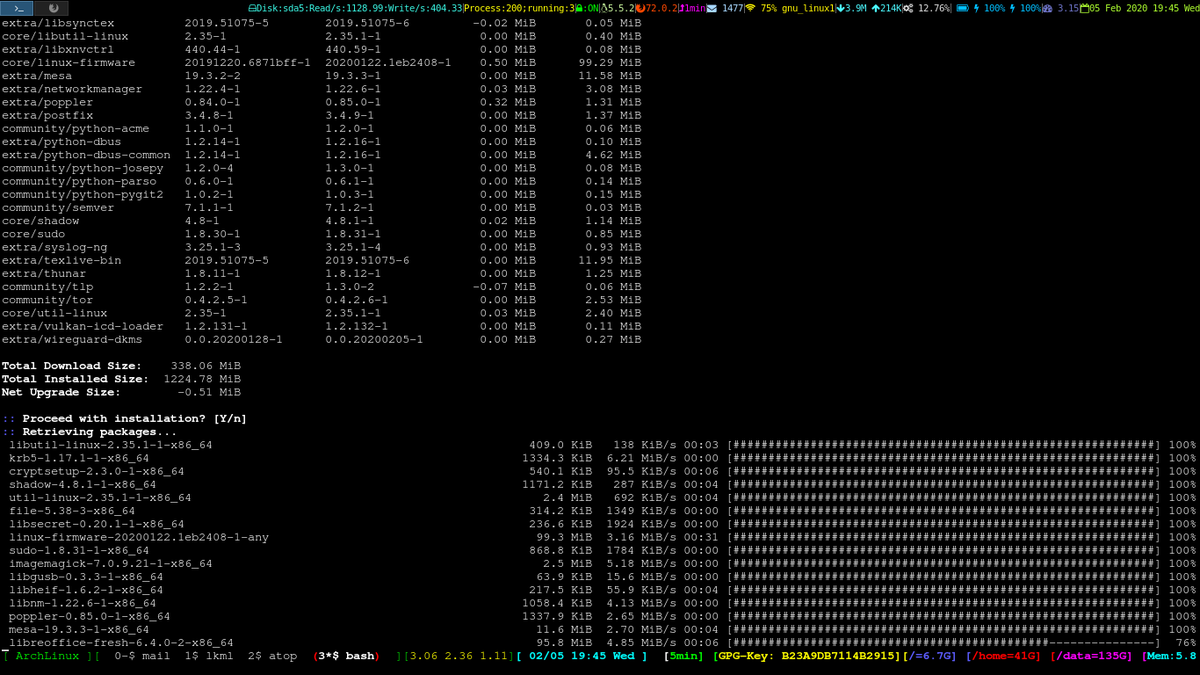Click the Net Upgrade Size -0.51 MiB line
Viewport: 1200px width, 675px height.
[x=121, y=392]
